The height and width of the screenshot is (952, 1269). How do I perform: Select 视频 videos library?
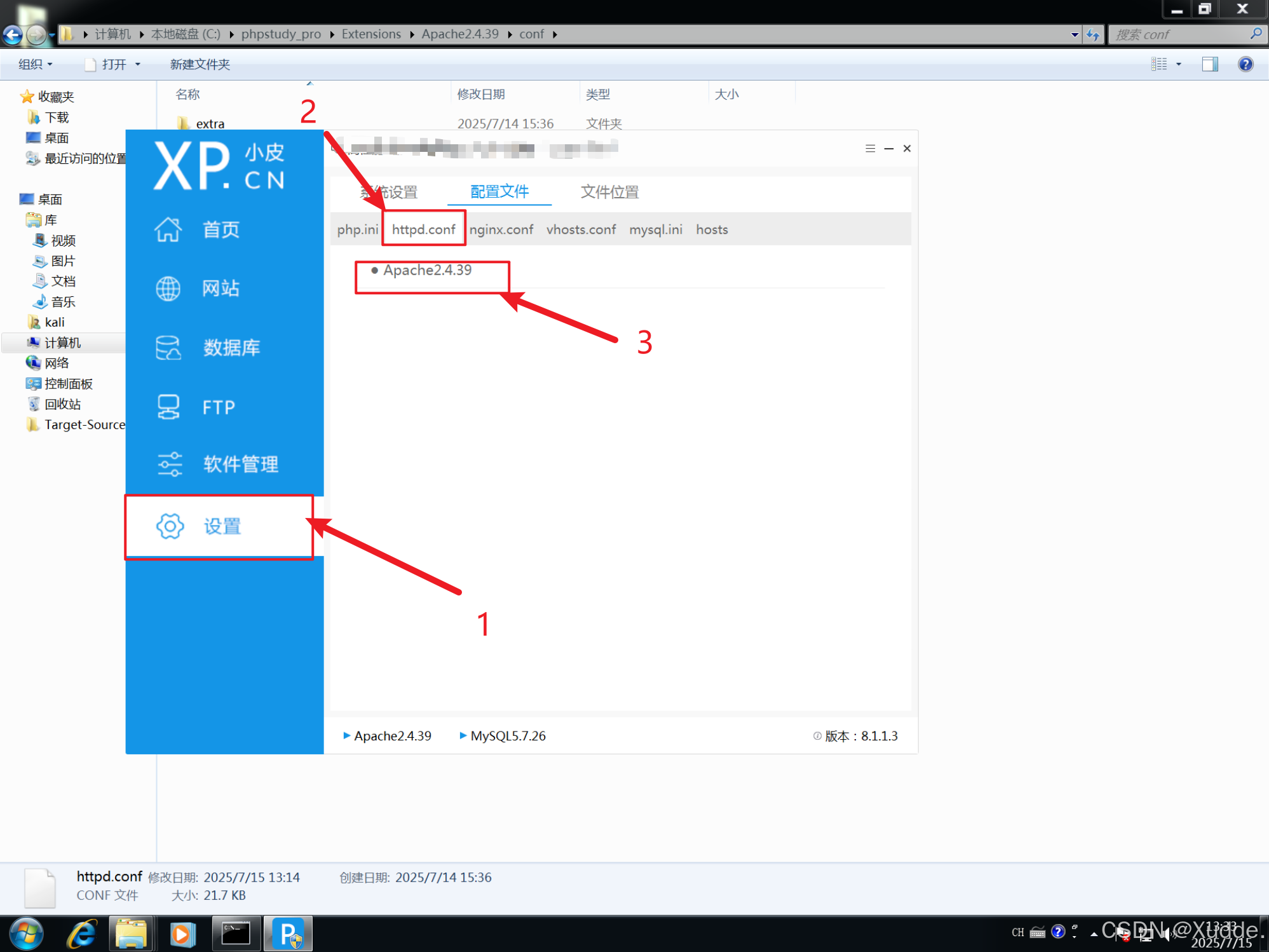pos(55,240)
